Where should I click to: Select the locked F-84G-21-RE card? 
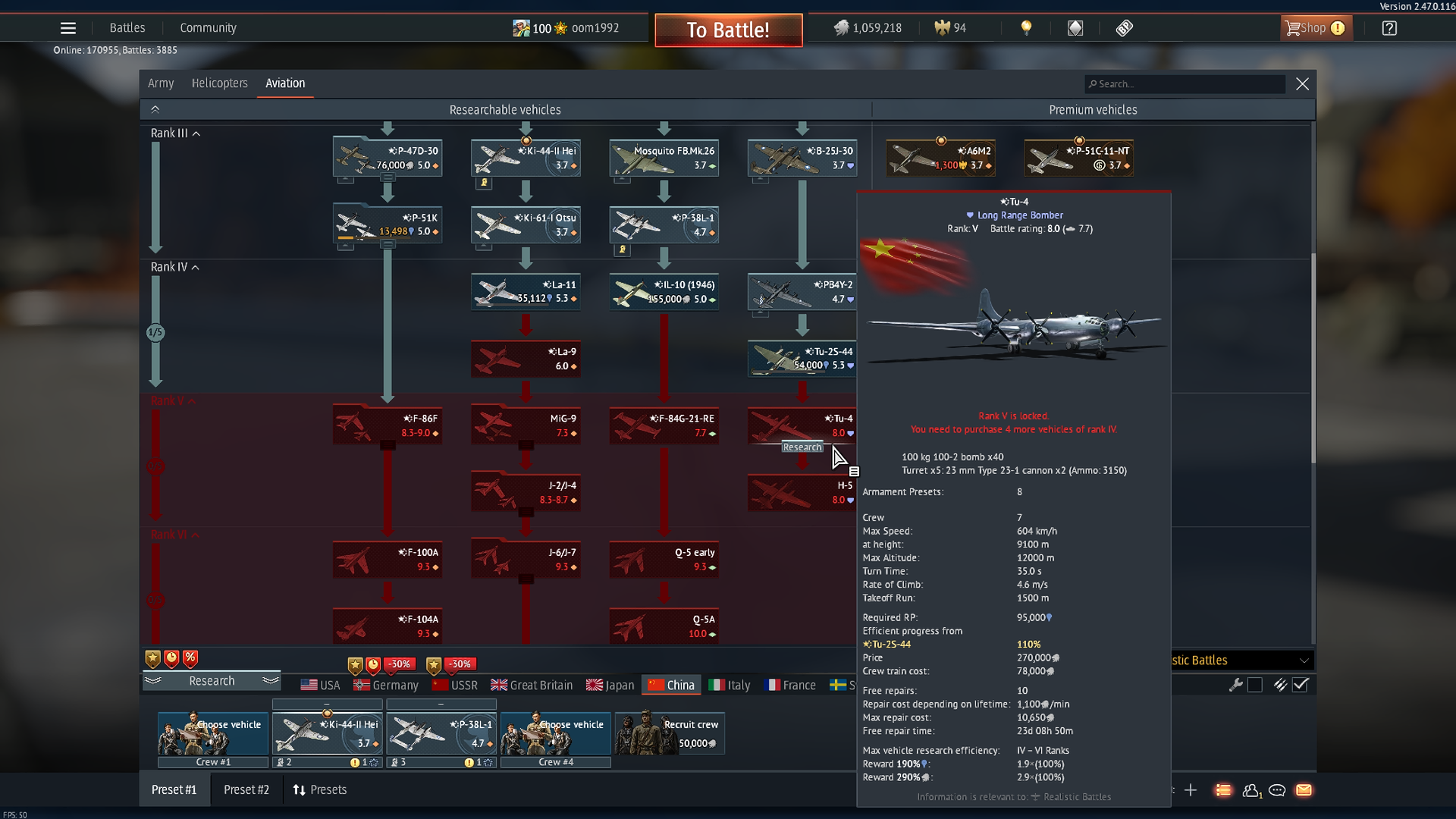coord(664,425)
